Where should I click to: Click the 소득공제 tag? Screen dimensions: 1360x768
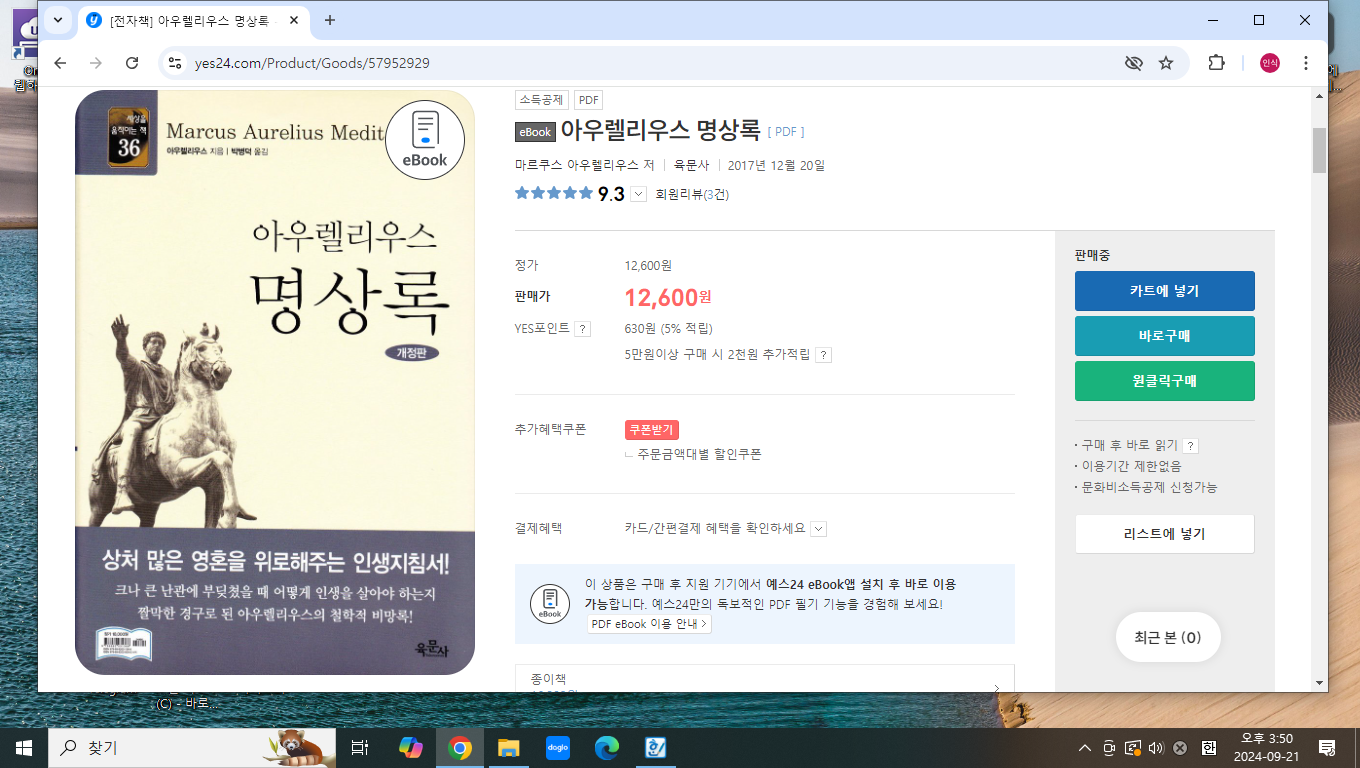click(x=542, y=100)
